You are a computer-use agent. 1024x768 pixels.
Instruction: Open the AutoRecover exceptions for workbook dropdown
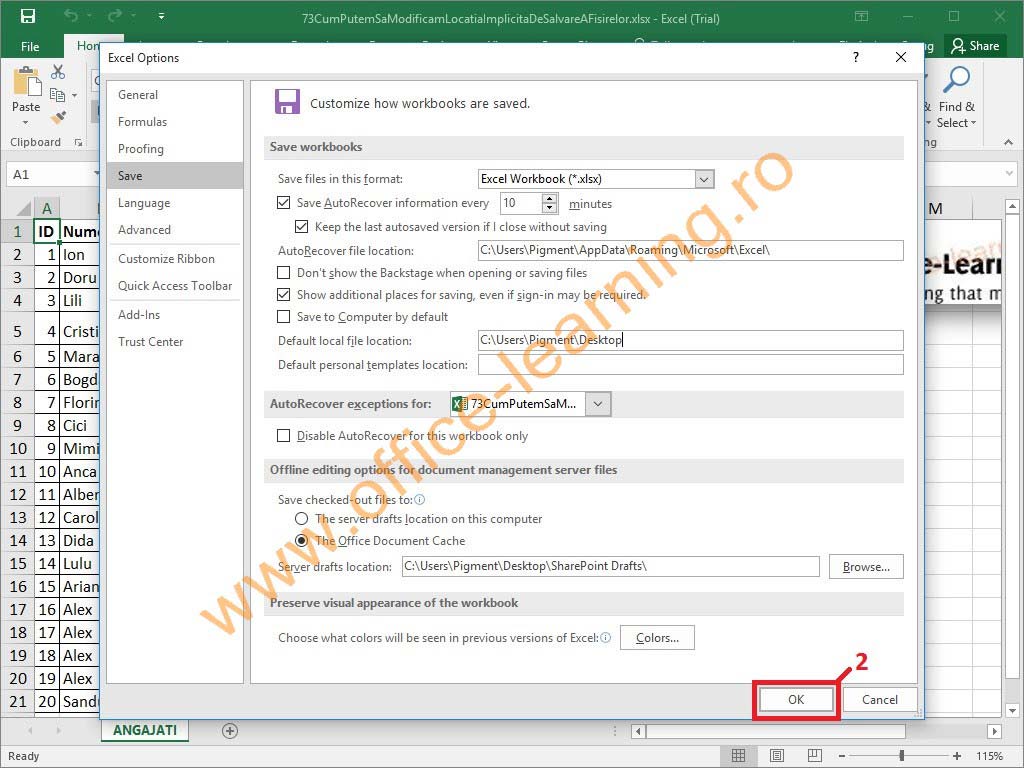point(598,404)
